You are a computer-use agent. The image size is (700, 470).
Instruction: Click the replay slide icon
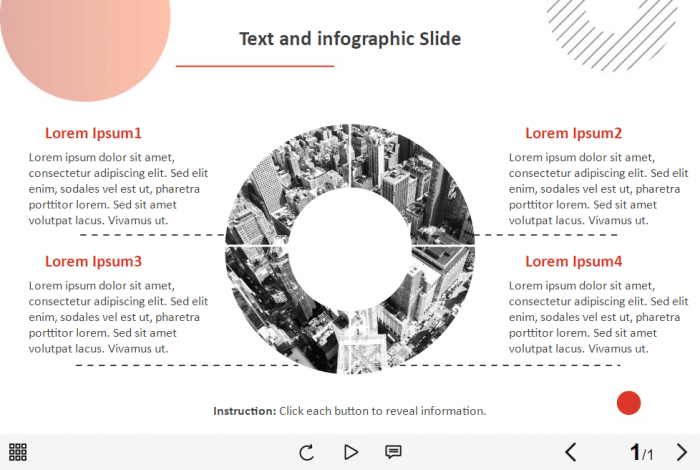tap(307, 452)
